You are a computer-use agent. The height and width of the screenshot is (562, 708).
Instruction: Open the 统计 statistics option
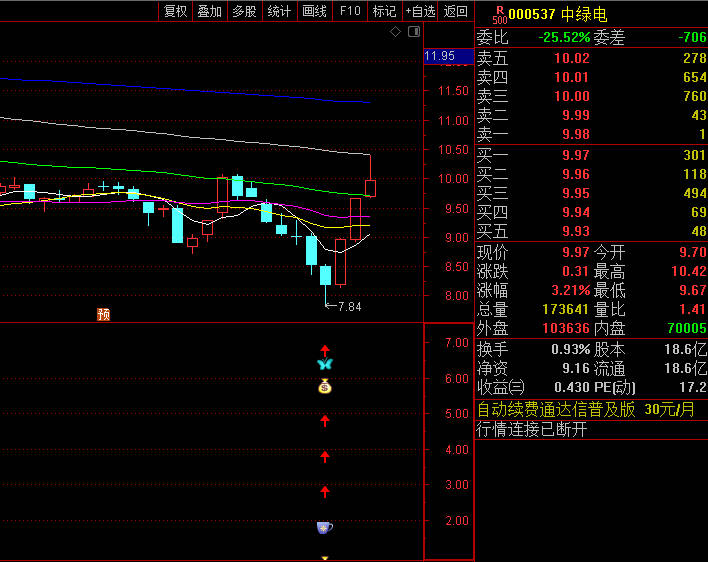coord(279,11)
